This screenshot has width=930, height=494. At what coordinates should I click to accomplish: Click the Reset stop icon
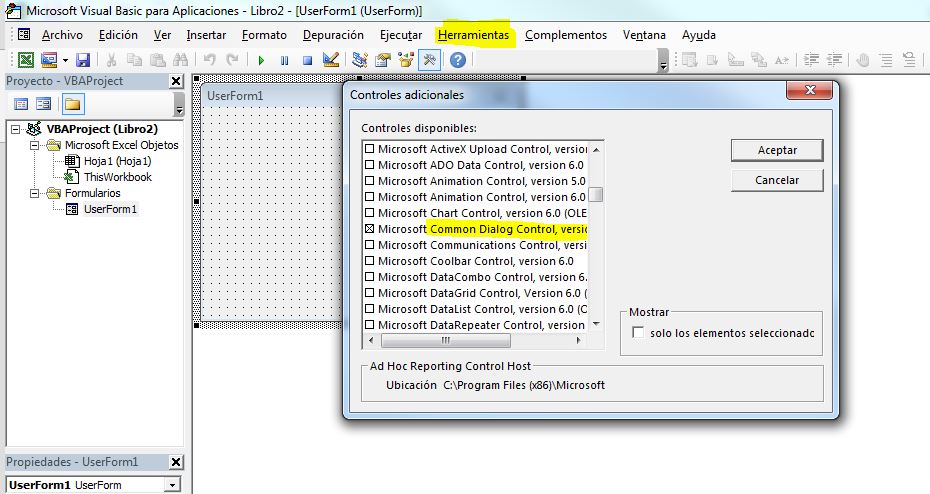(x=307, y=60)
